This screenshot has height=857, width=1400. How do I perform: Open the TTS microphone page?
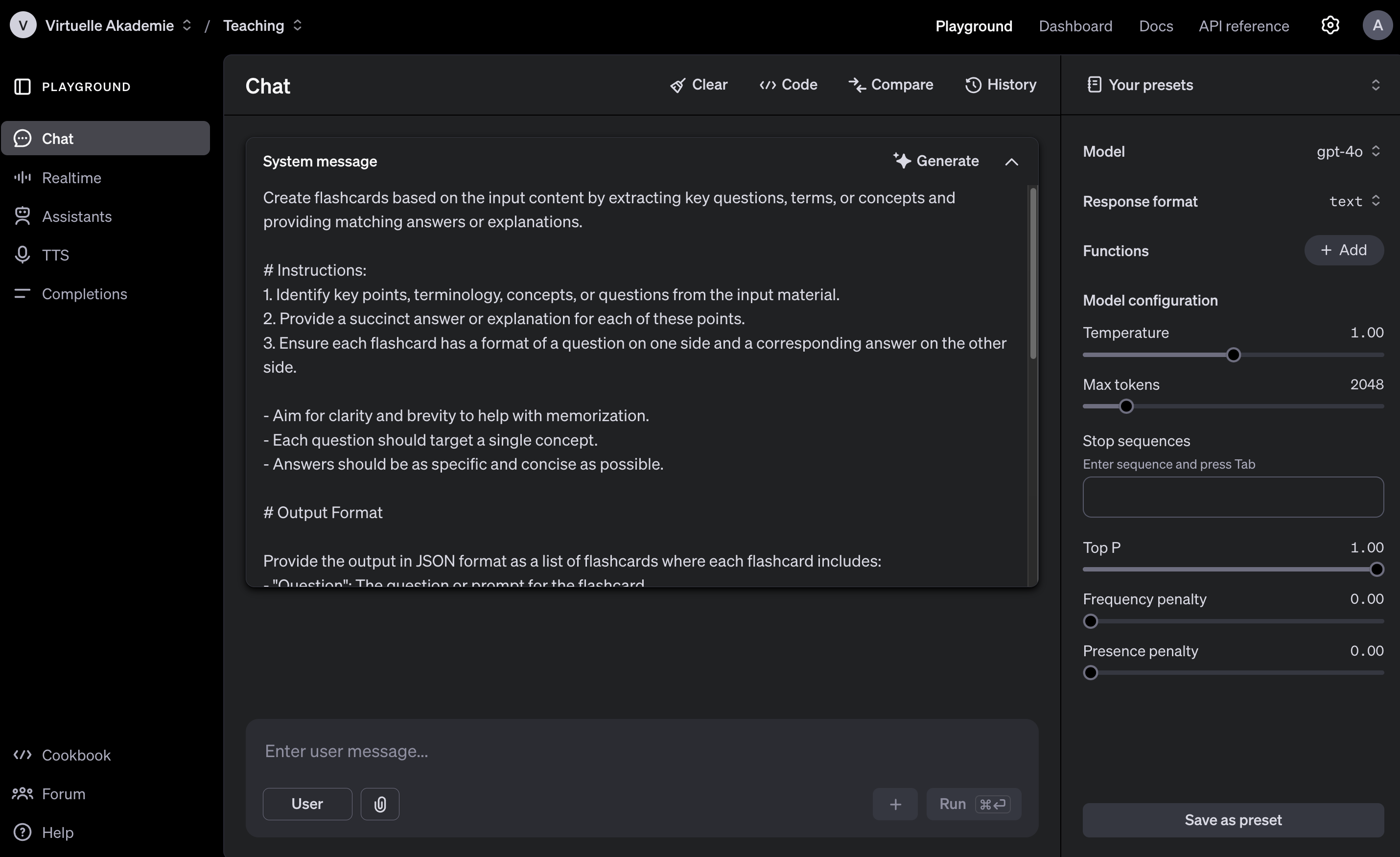pyautogui.click(x=54, y=255)
